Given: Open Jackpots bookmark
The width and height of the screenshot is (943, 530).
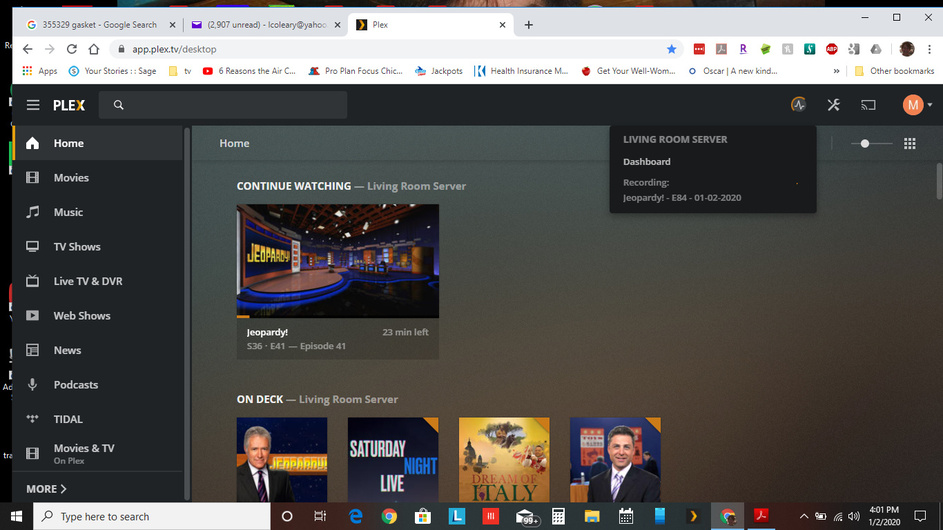Looking at the screenshot, I should pos(439,71).
